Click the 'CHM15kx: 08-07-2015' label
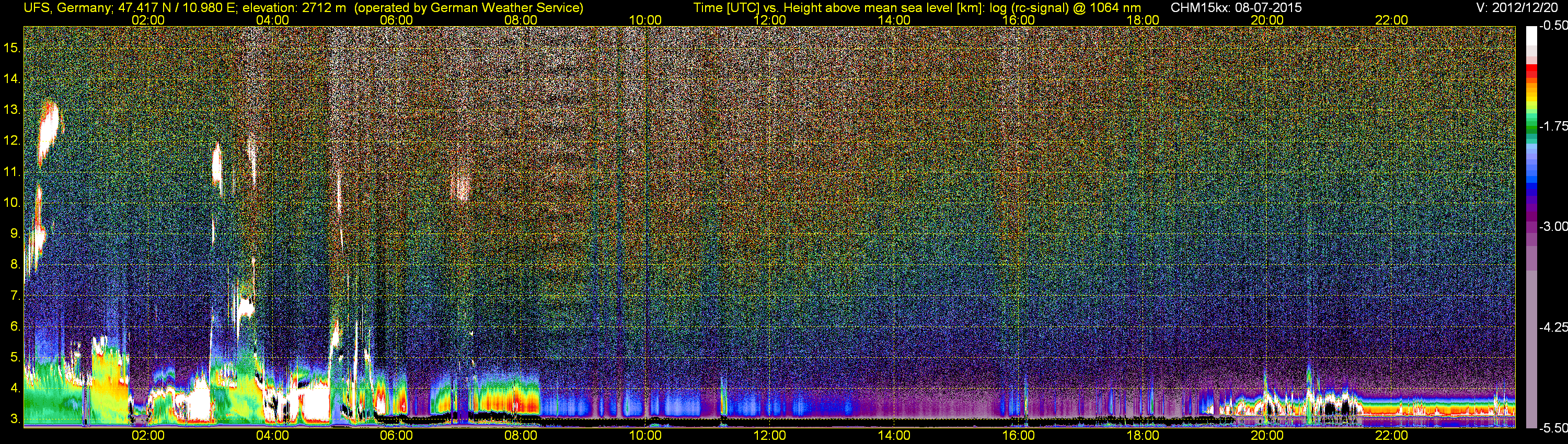Screen dimensions: 1568x444 click(x=1236, y=8)
